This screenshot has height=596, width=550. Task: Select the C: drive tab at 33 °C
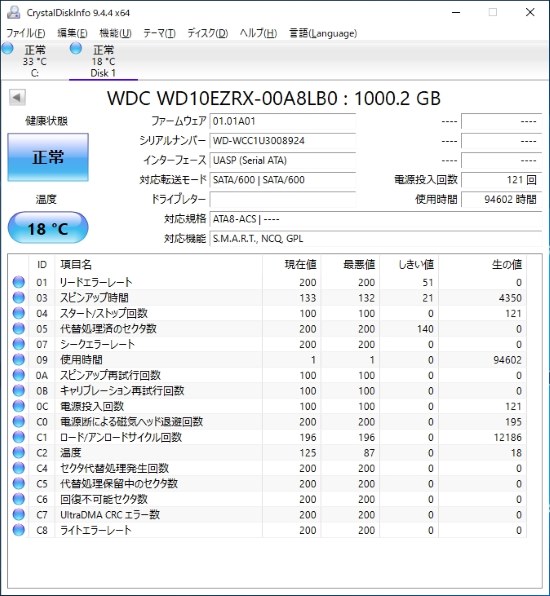pos(34,61)
